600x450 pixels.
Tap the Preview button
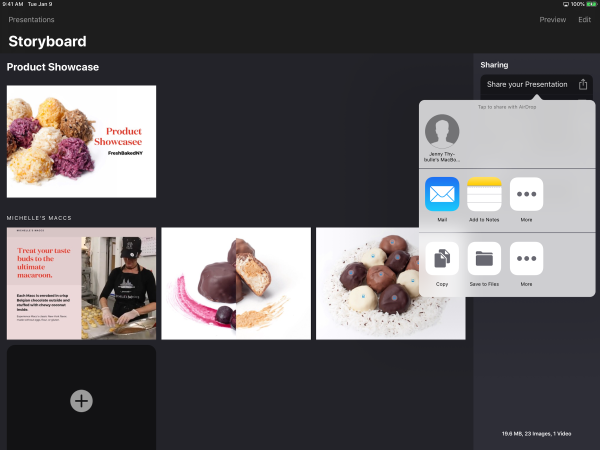(x=553, y=20)
